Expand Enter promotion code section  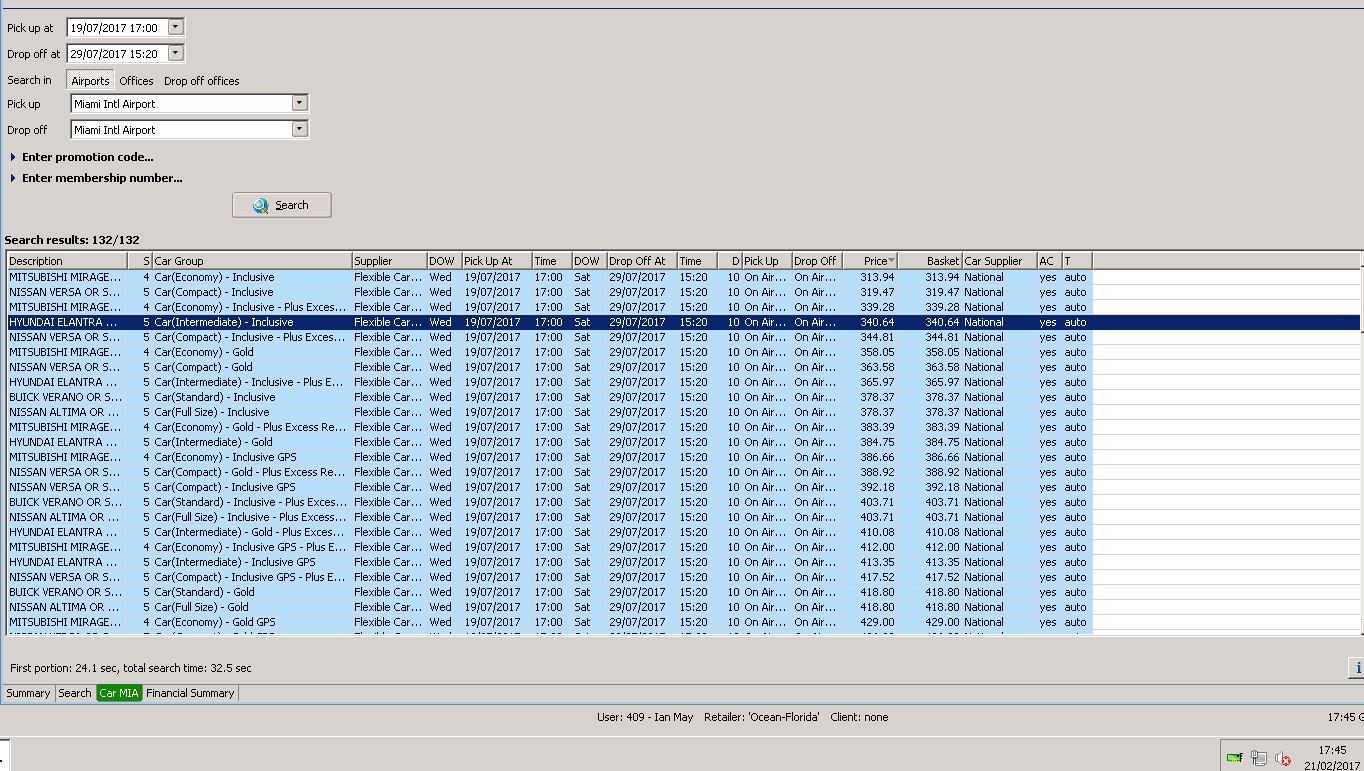[x=82, y=157]
